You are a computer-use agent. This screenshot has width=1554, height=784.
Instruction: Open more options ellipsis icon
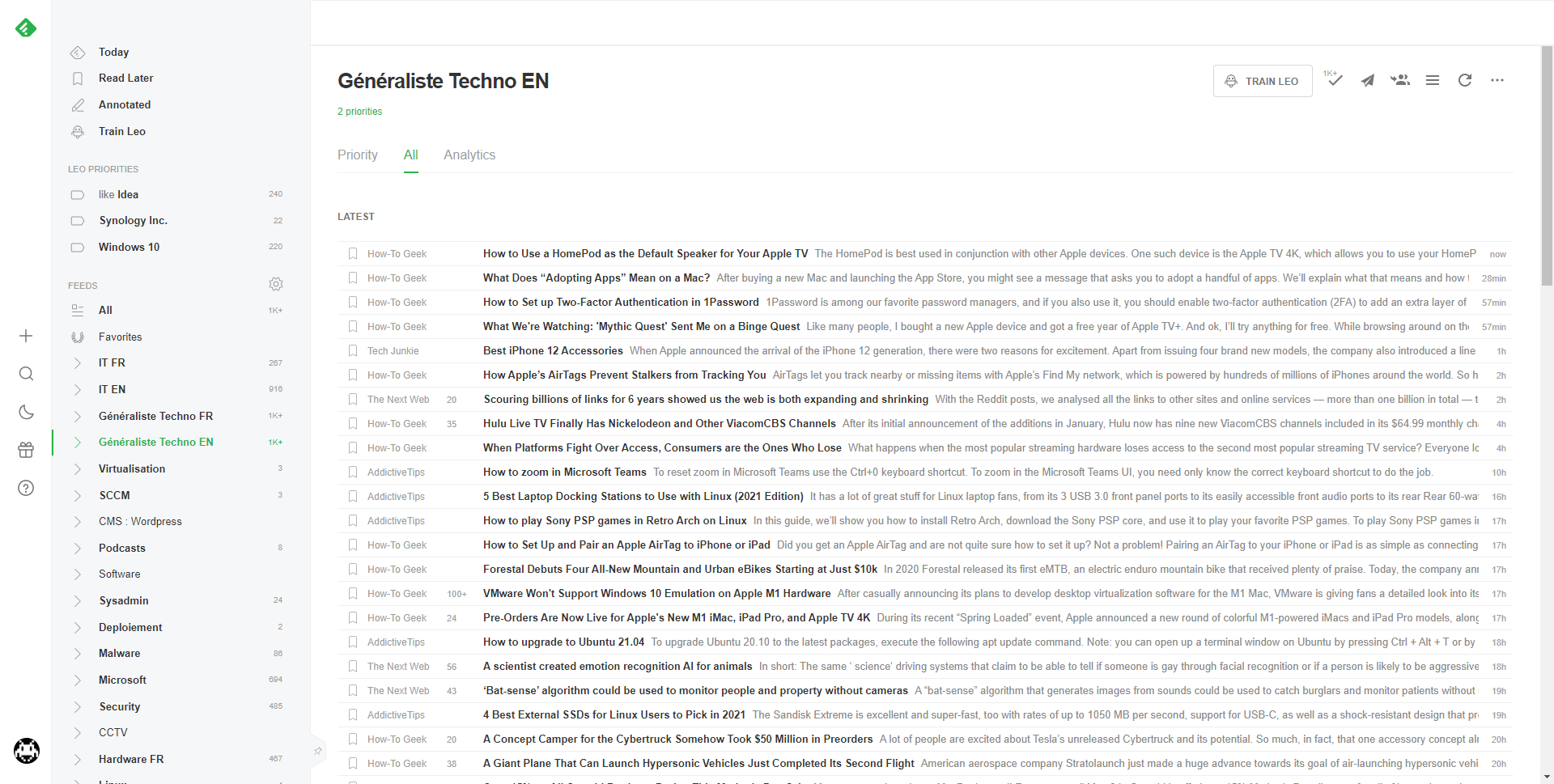1497,80
